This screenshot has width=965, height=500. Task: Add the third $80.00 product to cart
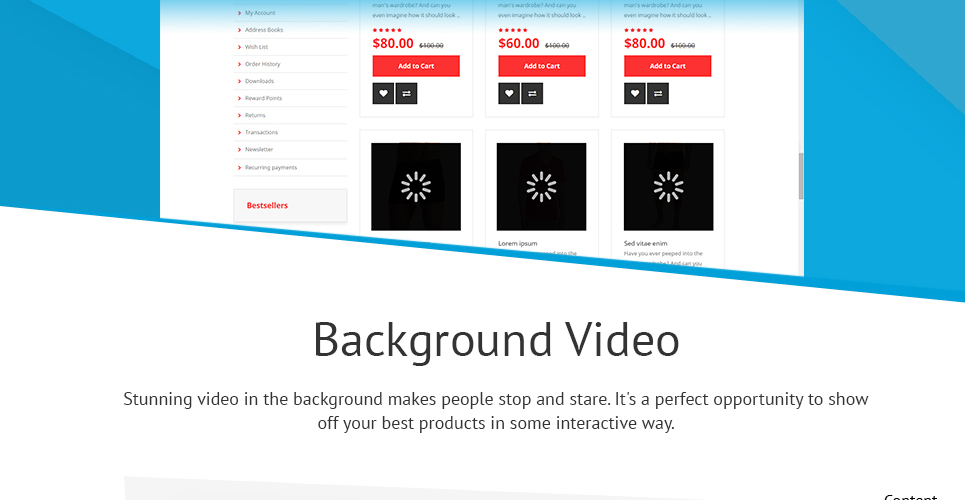click(x=668, y=66)
